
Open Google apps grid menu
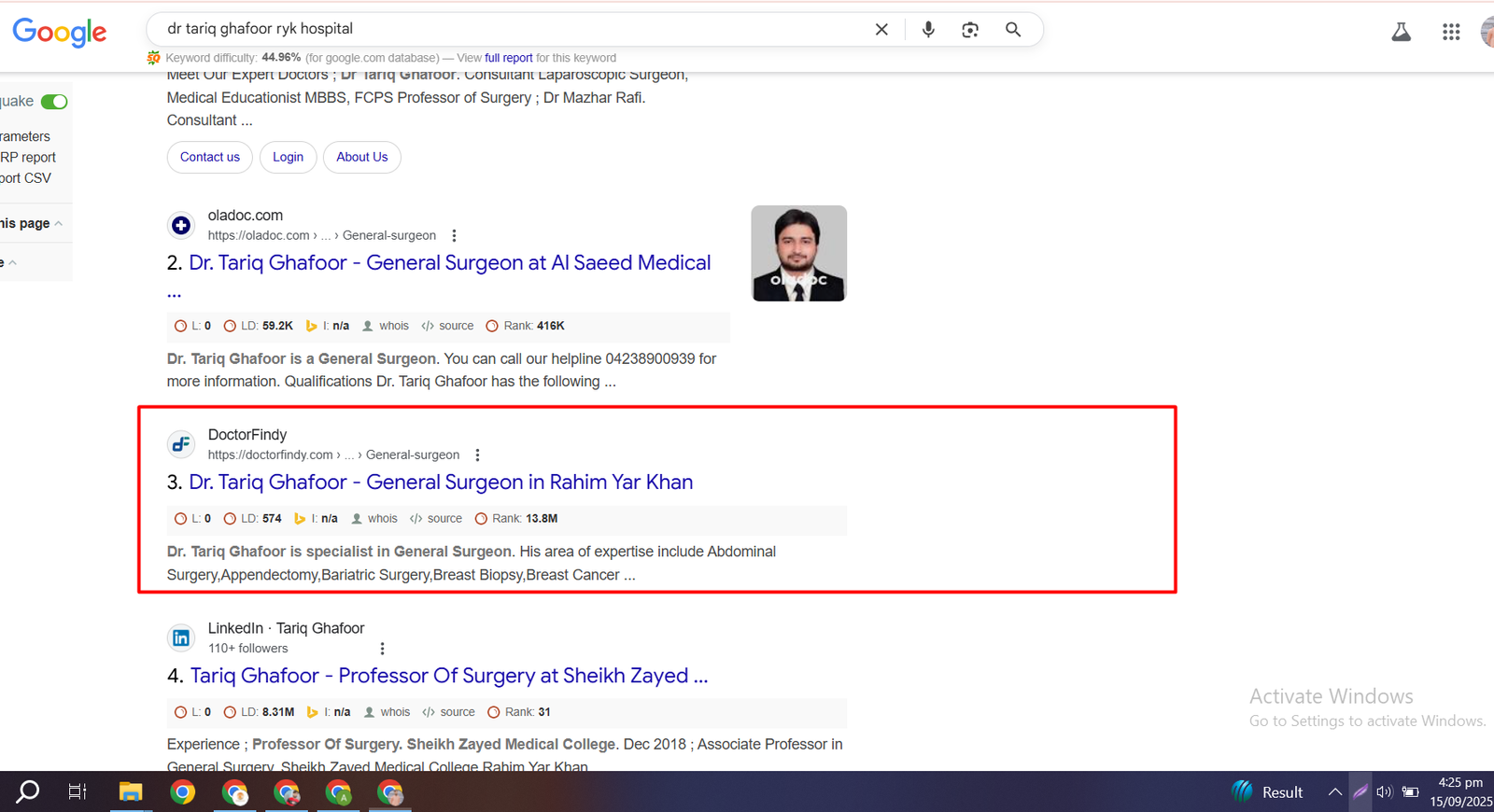point(1450,32)
